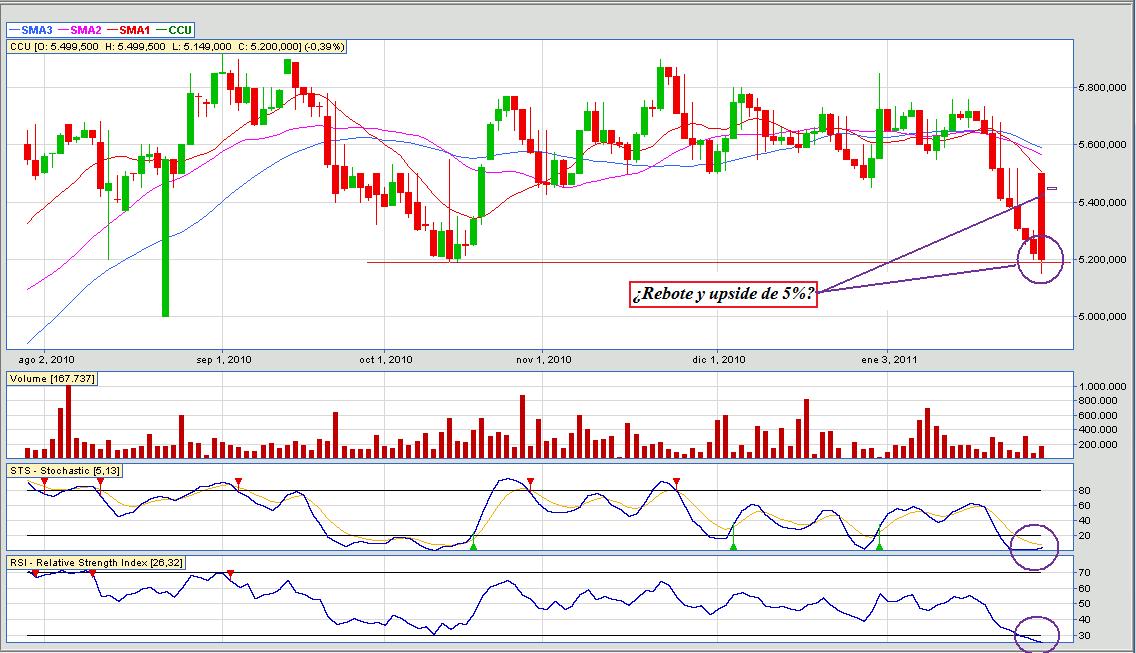The image size is (1136, 653).
Task: Click the 5.000,000 price axis label
Action: [1102, 316]
